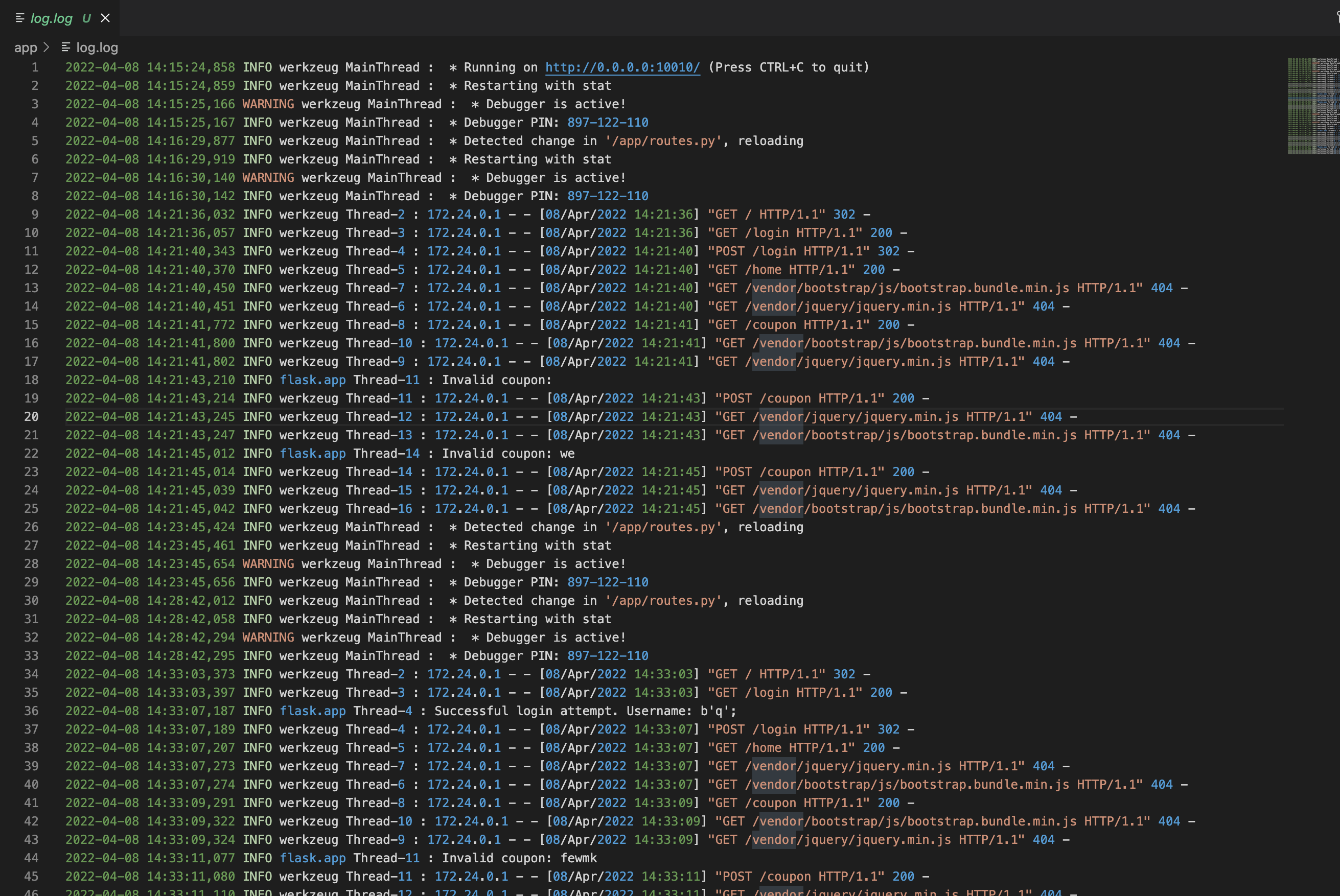Click the minimap code overview
This screenshot has height=896, width=1340.
1312,106
